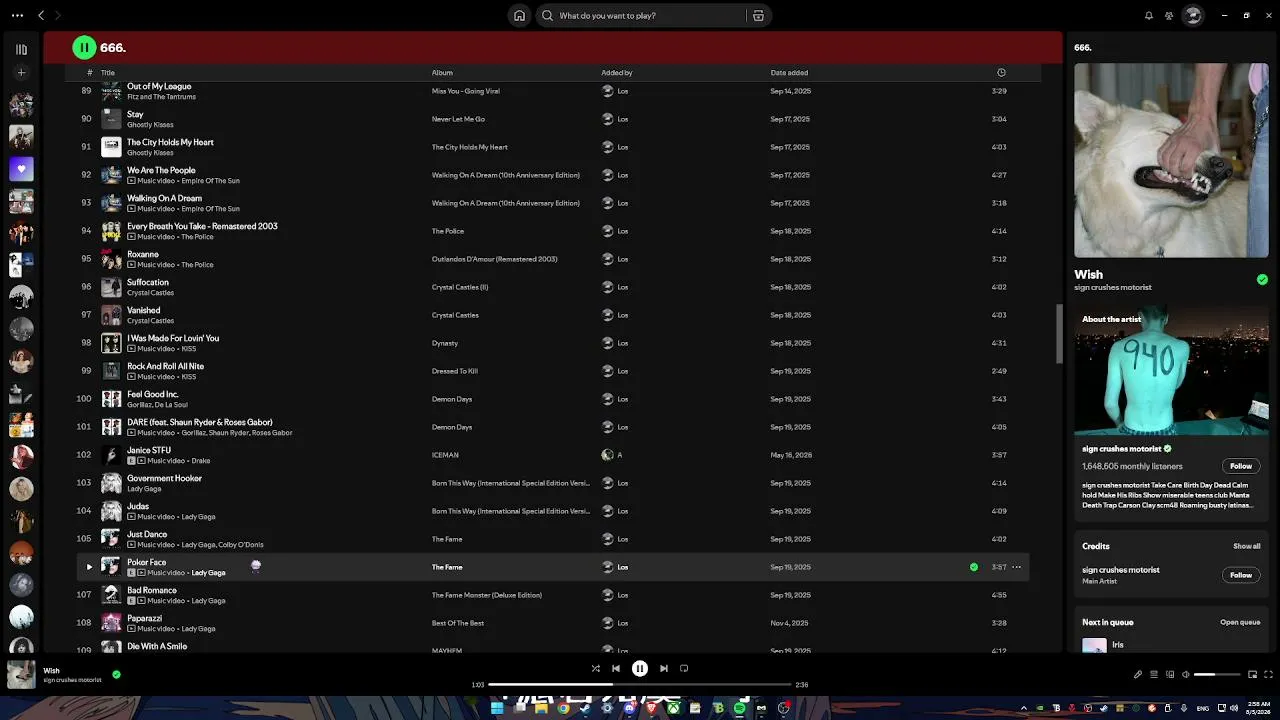Open the Windows Start menu
The height and width of the screenshot is (720, 1280).
(497, 708)
